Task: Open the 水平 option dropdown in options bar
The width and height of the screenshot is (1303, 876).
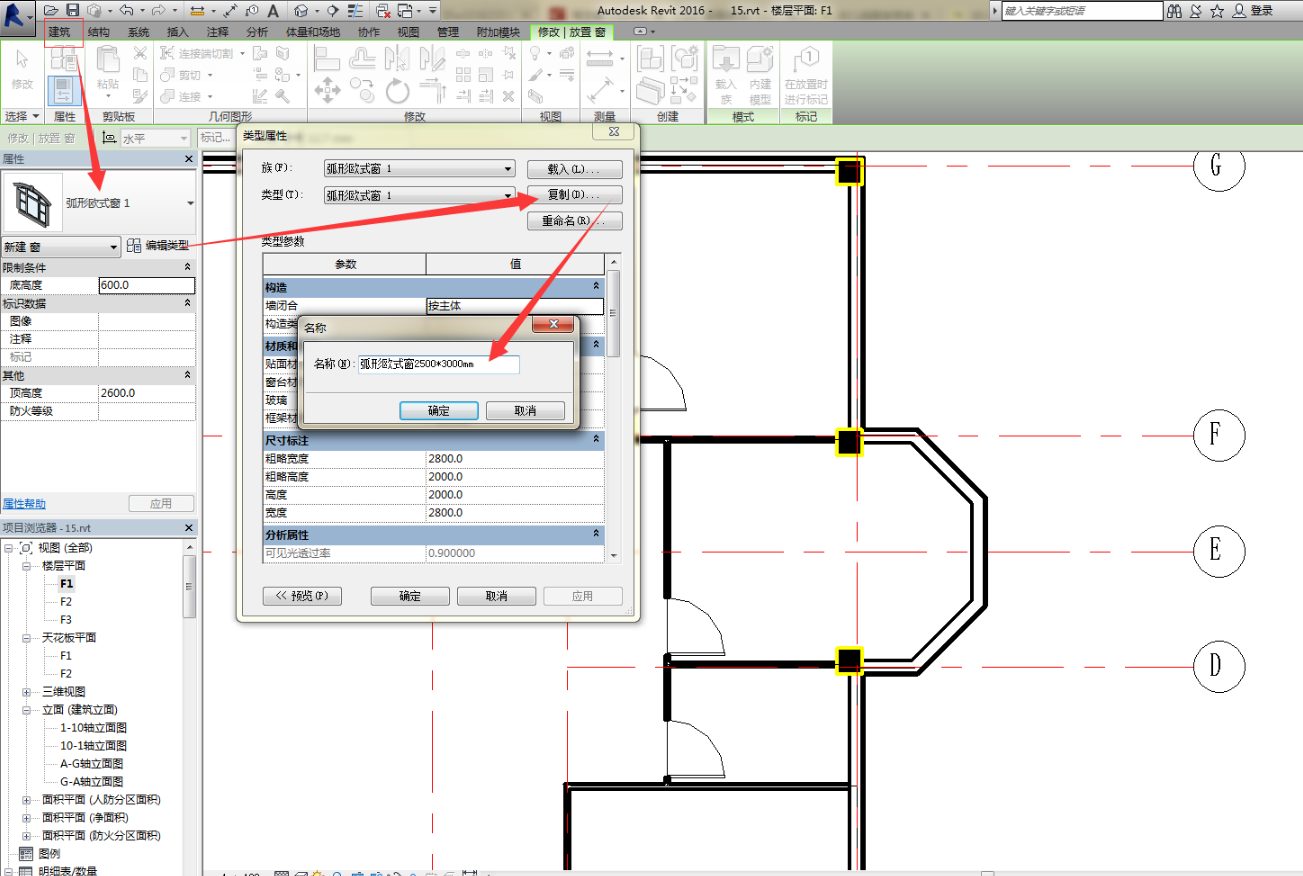Action: click(155, 138)
